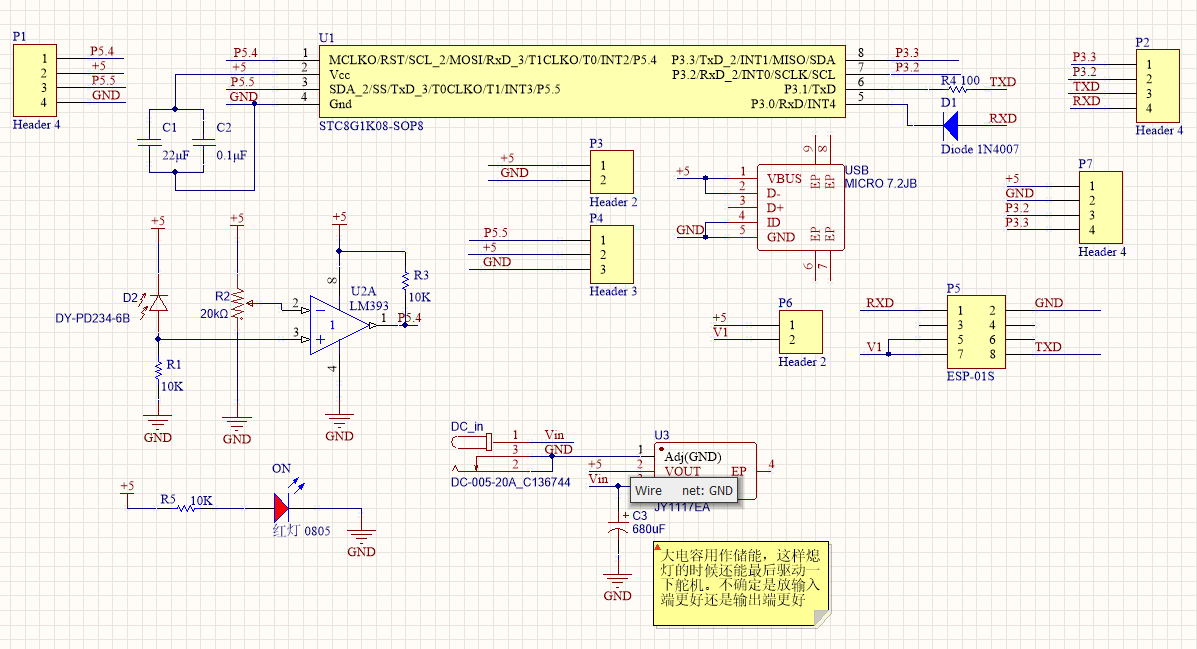Click the 'MICRO 7.2JB' label
The height and width of the screenshot is (649, 1197).
click(x=881, y=183)
